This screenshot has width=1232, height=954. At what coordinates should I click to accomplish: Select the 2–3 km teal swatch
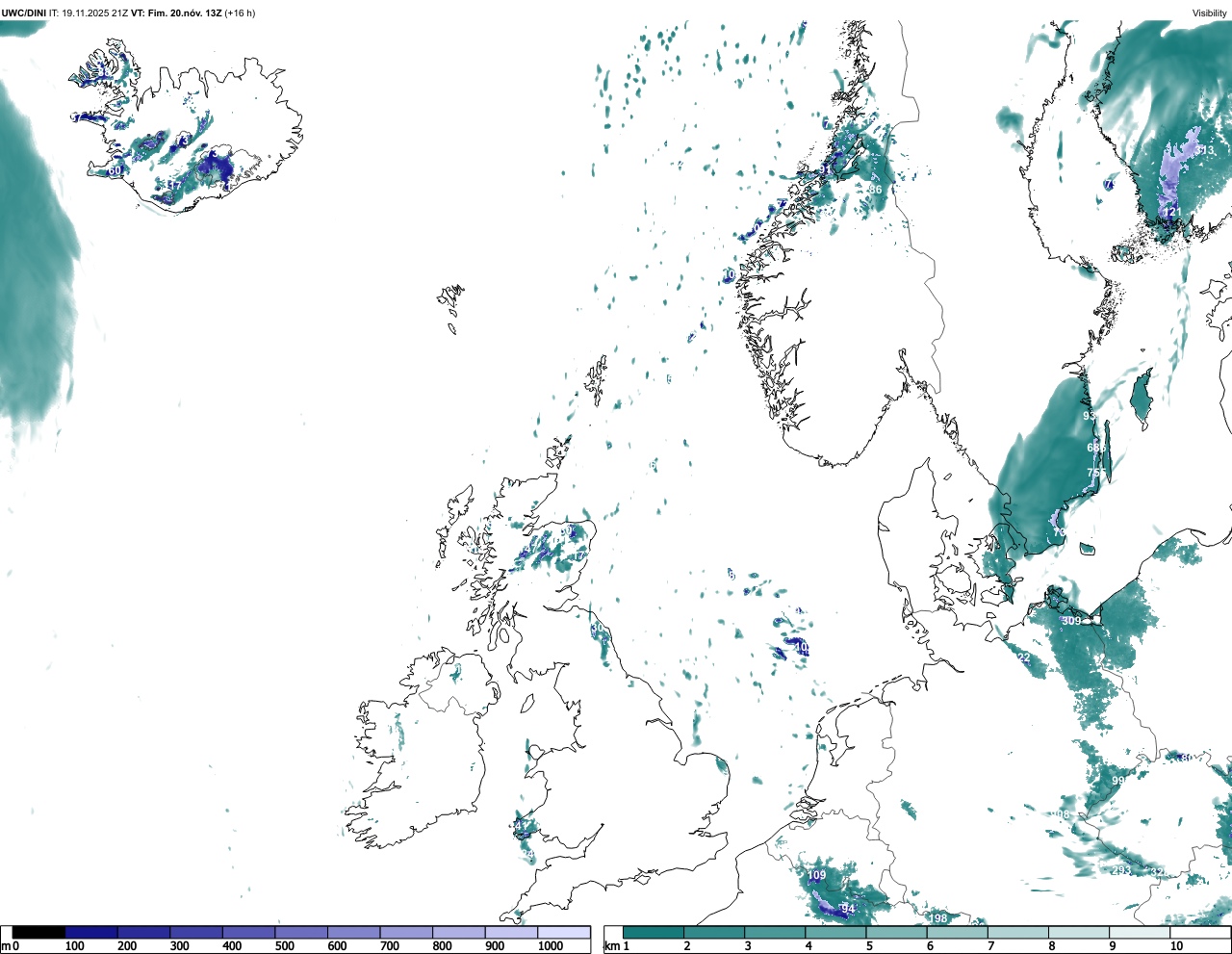714,932
